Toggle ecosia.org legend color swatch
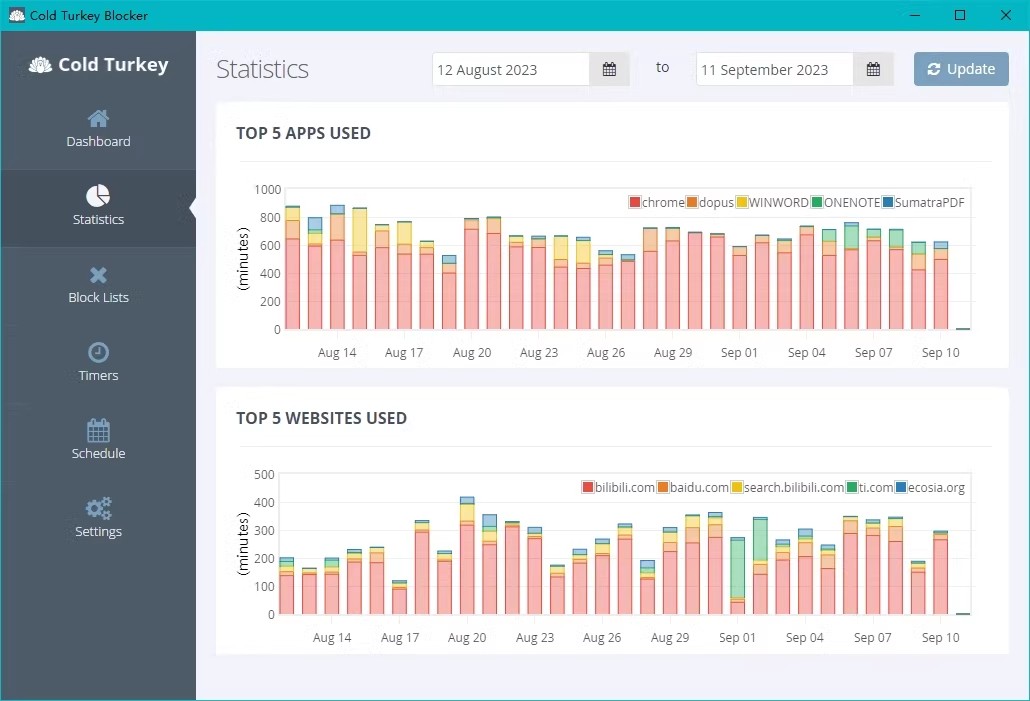1030x701 pixels. [x=901, y=487]
